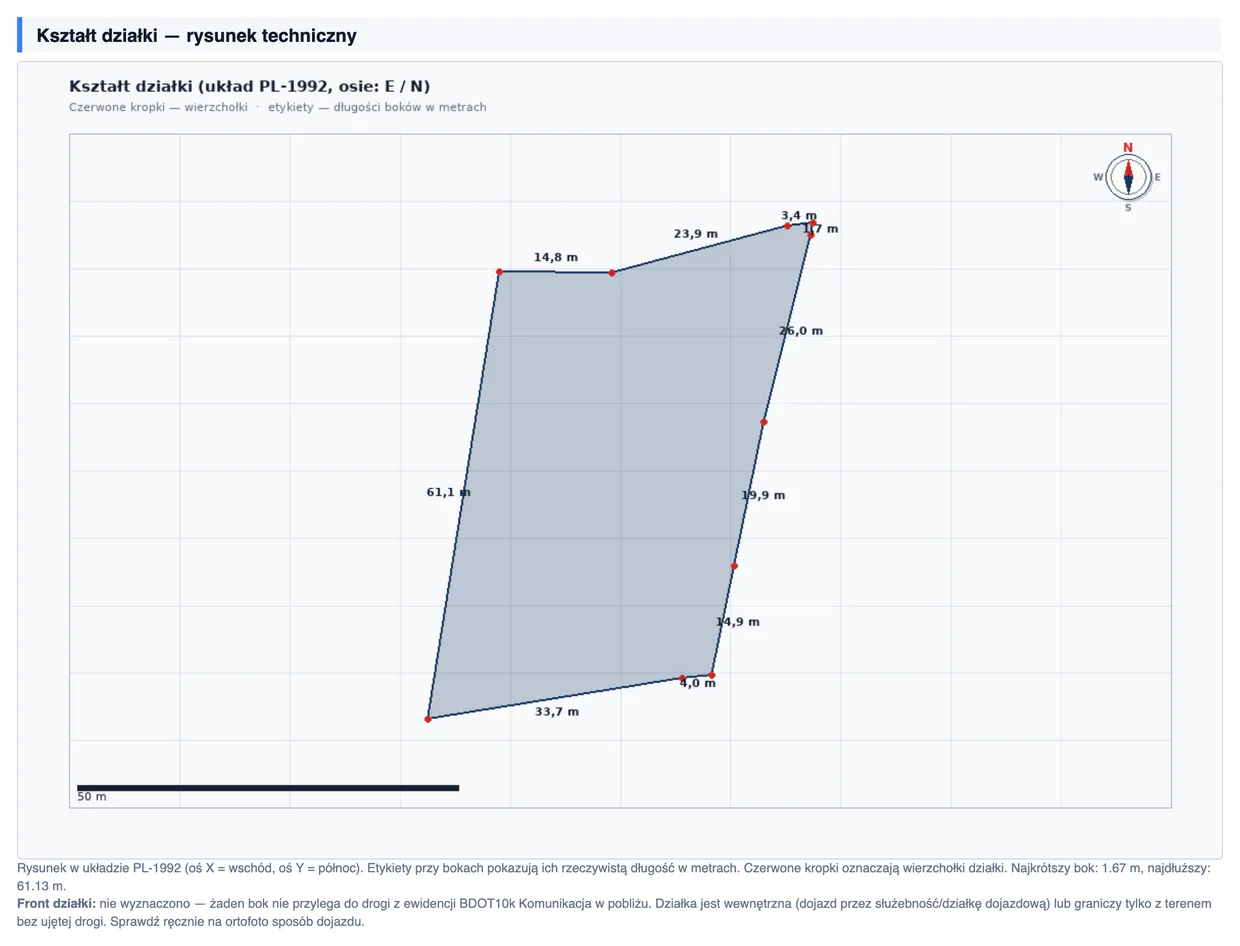Select the vertex between 14,8 m and 23,9 m
This screenshot has width=1240, height=946.
click(x=612, y=273)
